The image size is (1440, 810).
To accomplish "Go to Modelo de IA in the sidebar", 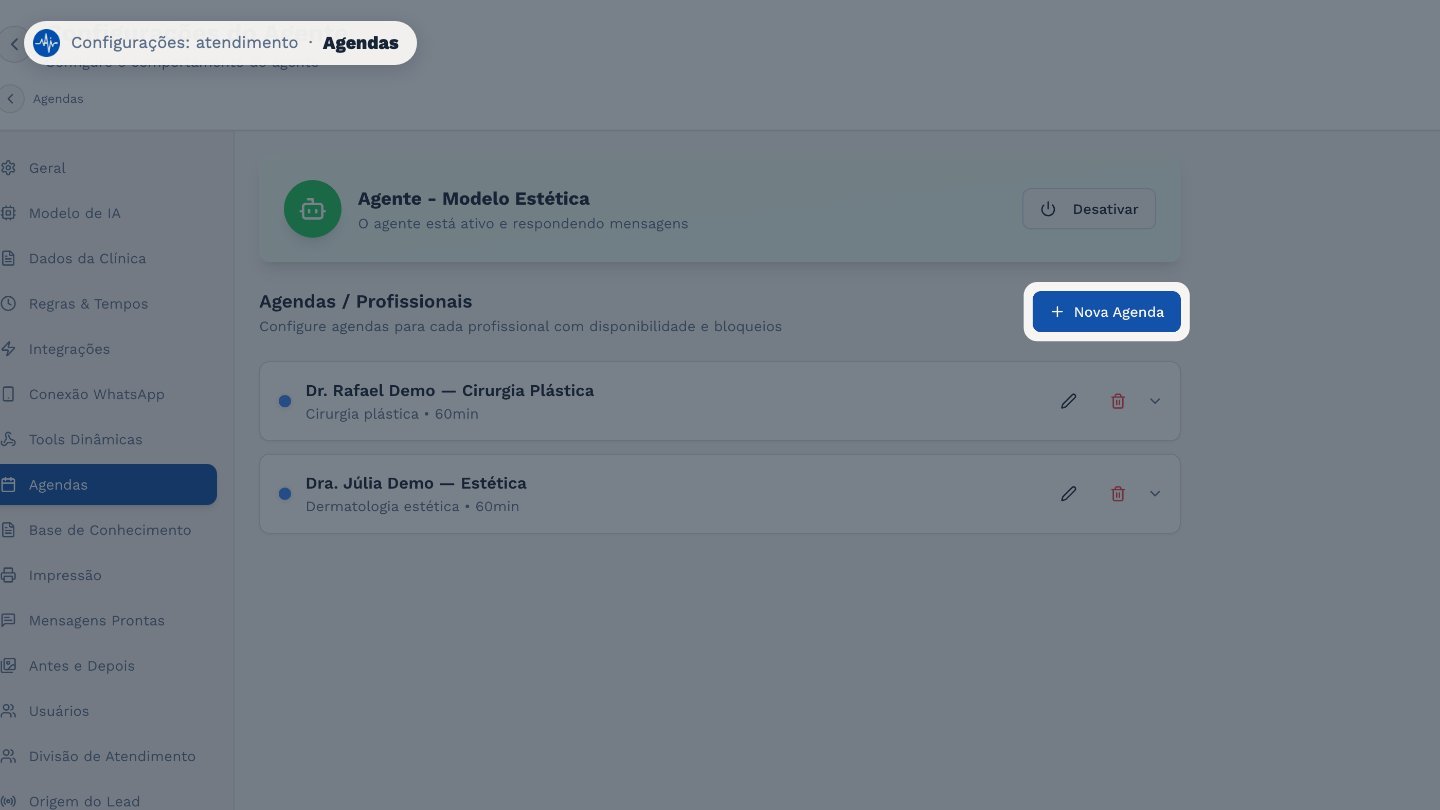I will (x=108, y=213).
